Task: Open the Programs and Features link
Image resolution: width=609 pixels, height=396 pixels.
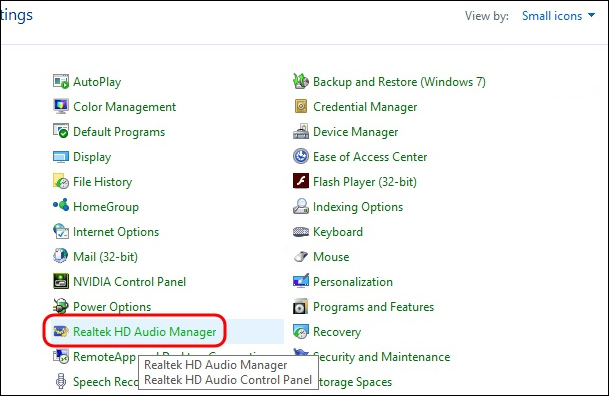Action: 373,307
